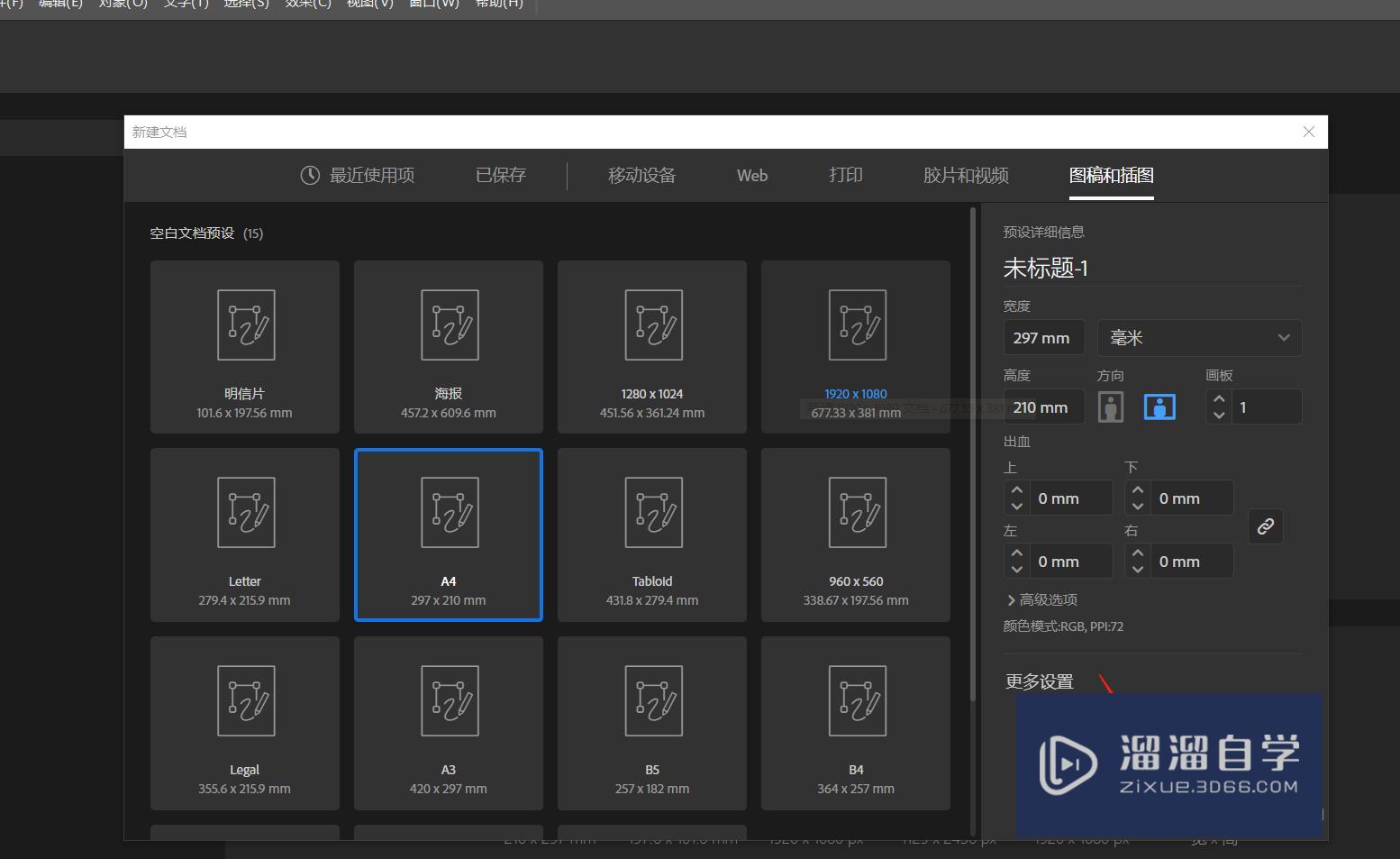This screenshot has width=1400, height=859.
Task: Click the 画板 number field
Action: tap(1265, 407)
